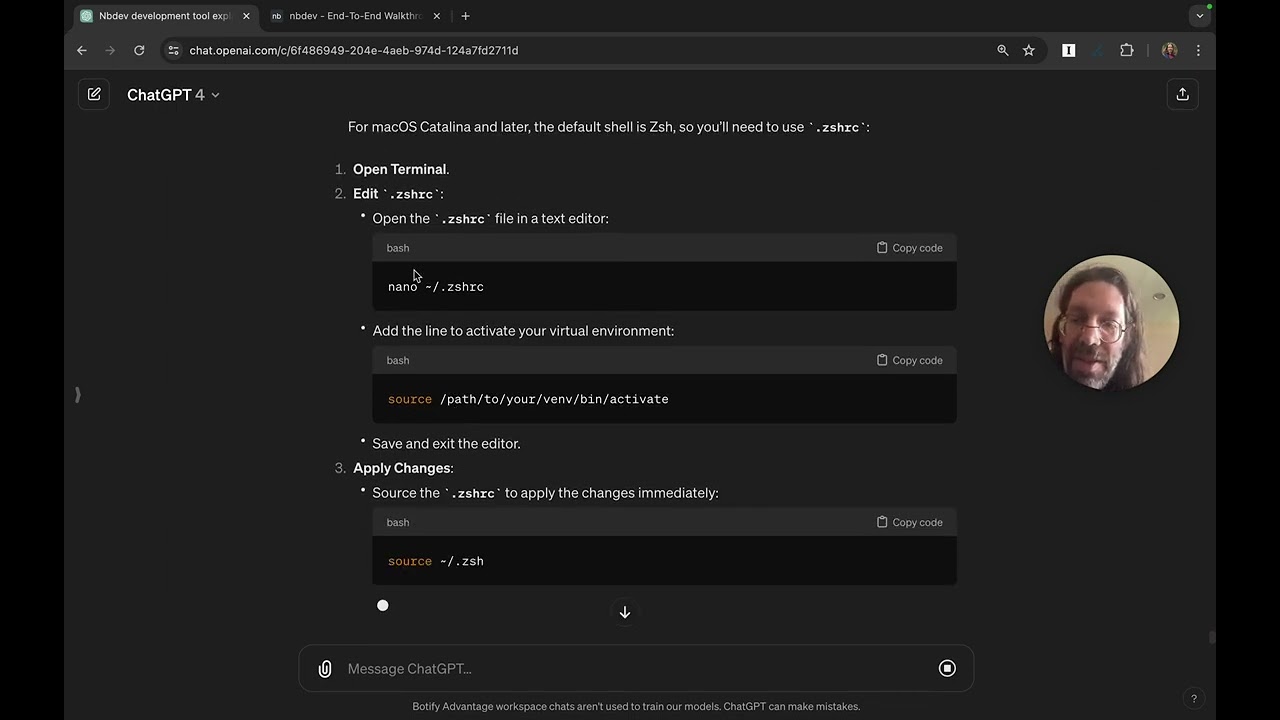Click the browser zoom magnifier icon
The height and width of the screenshot is (720, 1280).
(1003, 50)
